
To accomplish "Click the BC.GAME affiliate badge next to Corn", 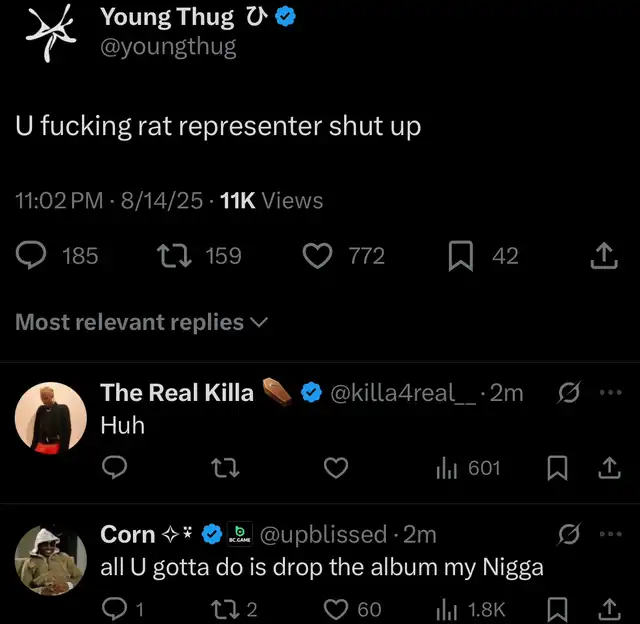I will (240, 535).
